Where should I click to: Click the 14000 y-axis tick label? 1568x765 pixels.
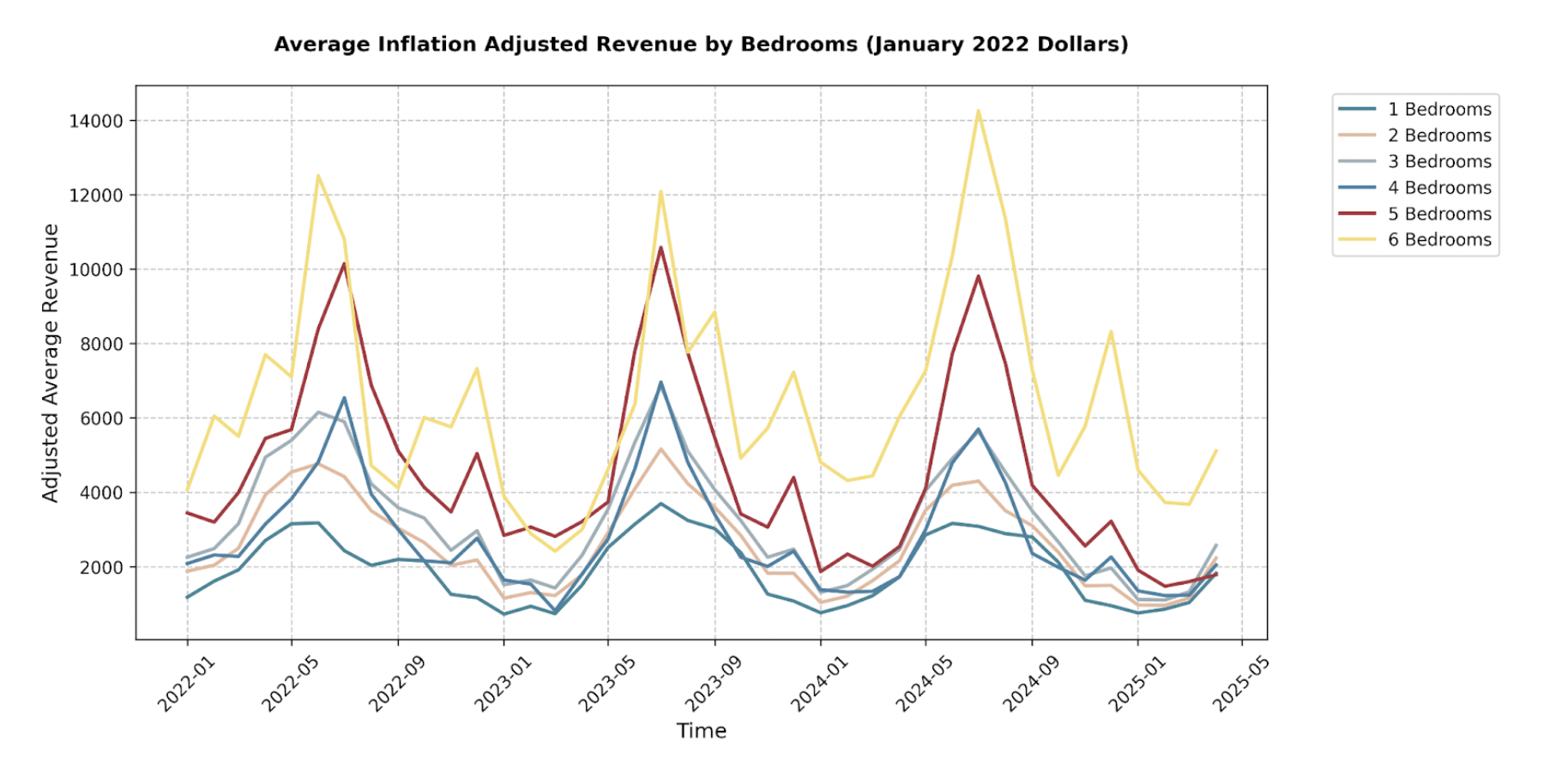point(96,121)
